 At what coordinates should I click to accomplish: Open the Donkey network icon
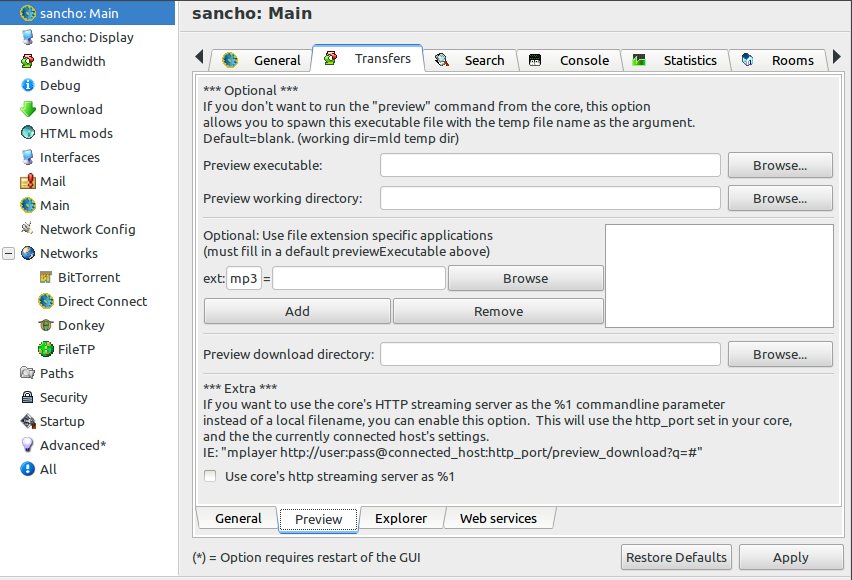[46, 325]
